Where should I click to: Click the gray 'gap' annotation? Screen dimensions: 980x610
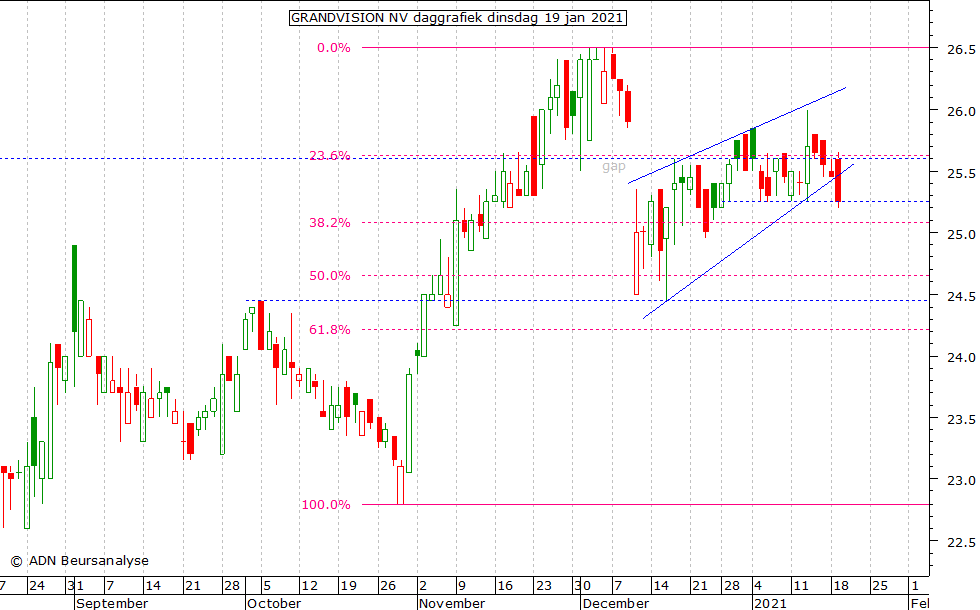pos(614,166)
